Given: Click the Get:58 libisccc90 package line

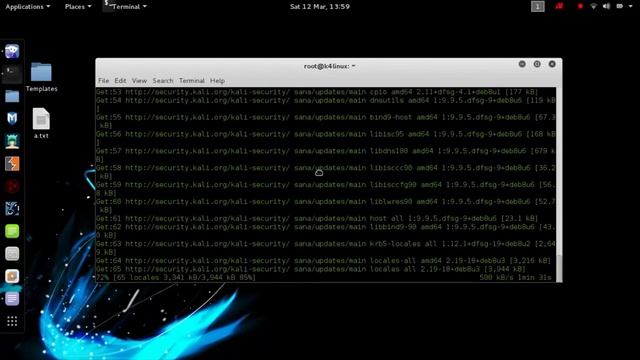Looking at the screenshot, I should [x=326, y=172].
